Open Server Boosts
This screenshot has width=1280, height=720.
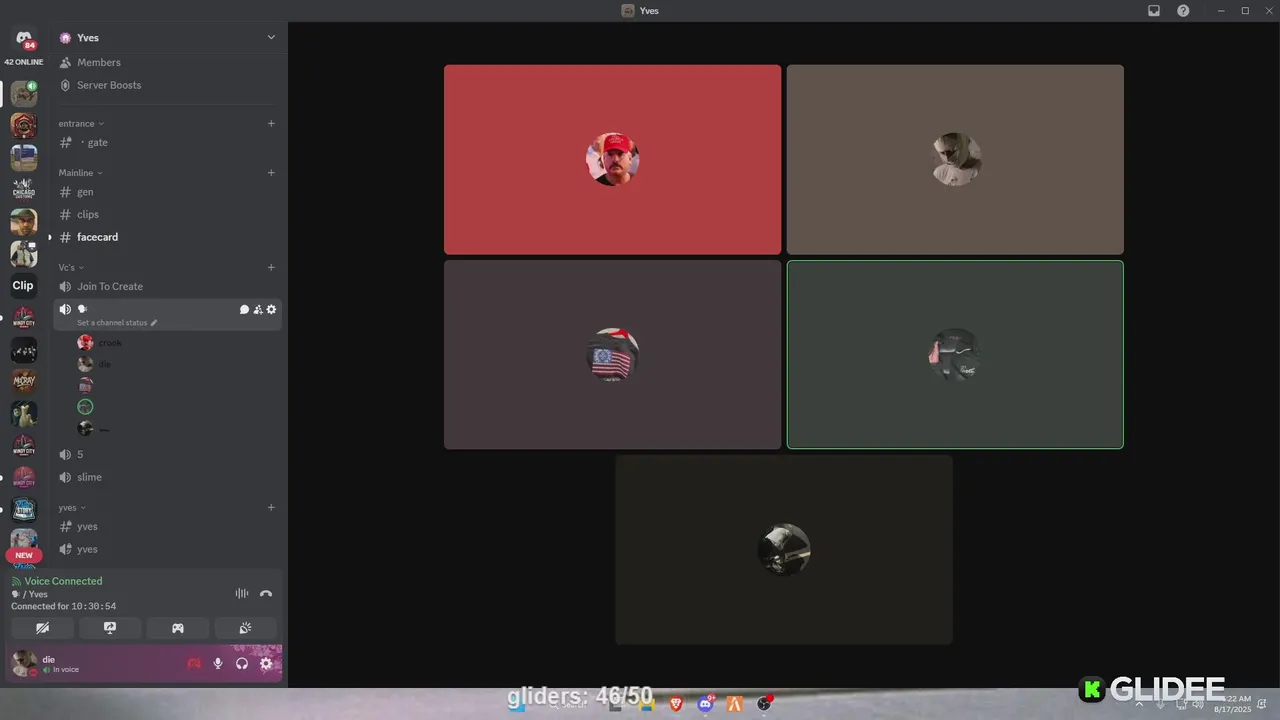pyautogui.click(x=168, y=85)
